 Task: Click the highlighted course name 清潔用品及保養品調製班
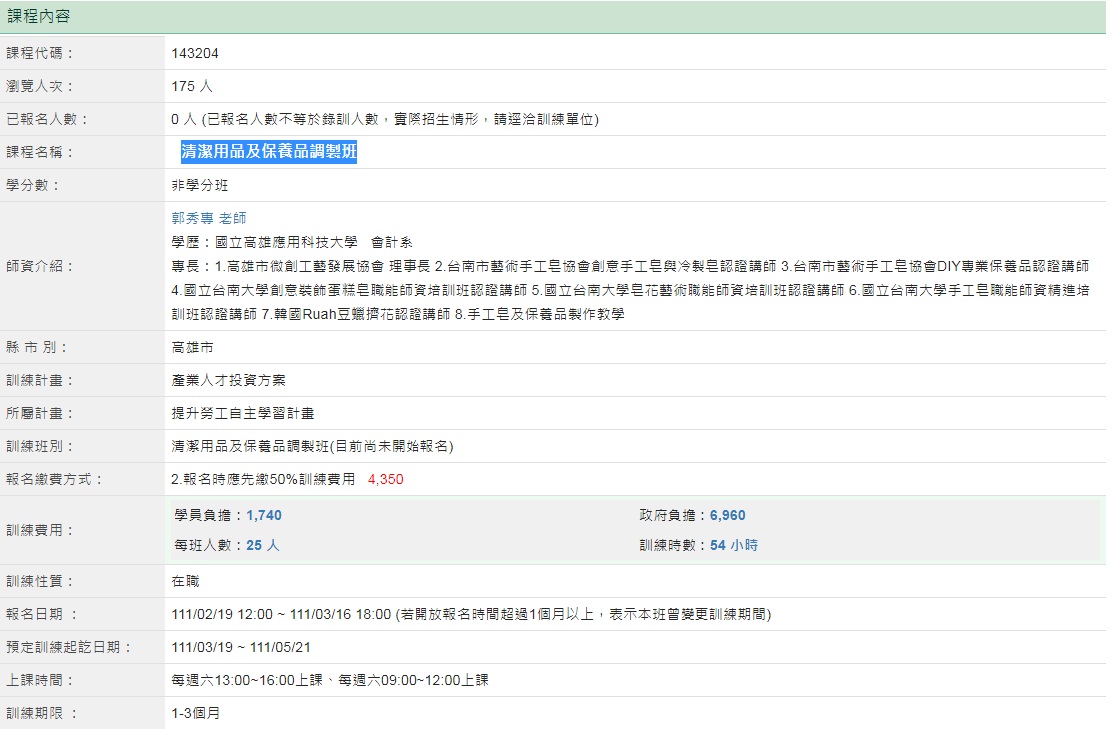(268, 152)
